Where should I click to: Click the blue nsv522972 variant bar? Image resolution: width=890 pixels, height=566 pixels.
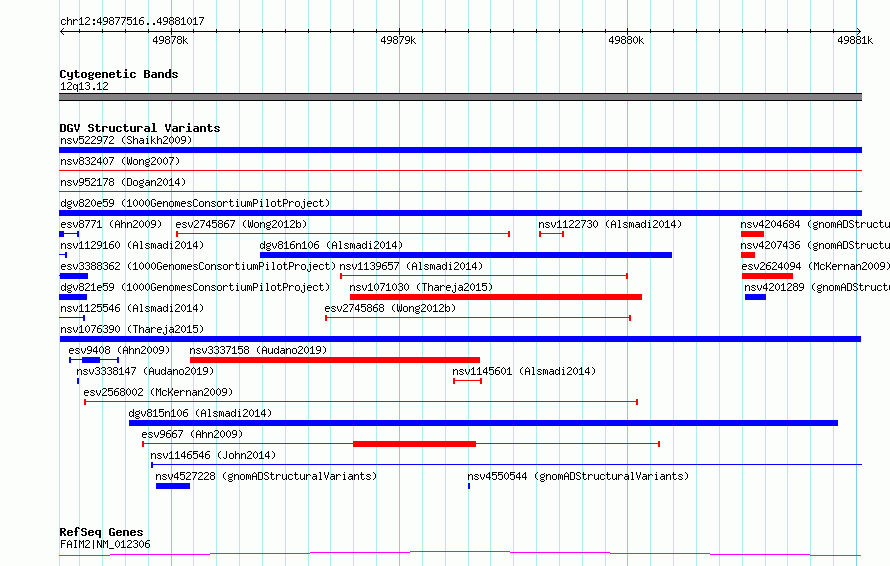point(460,150)
